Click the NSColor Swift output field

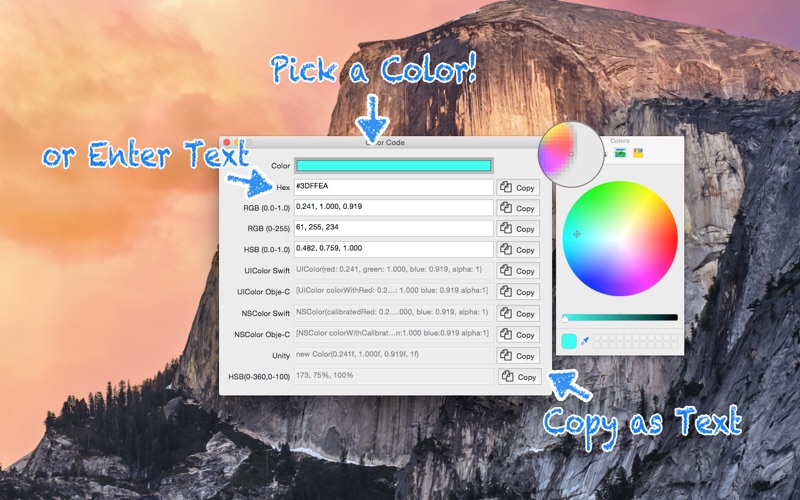tap(393, 313)
